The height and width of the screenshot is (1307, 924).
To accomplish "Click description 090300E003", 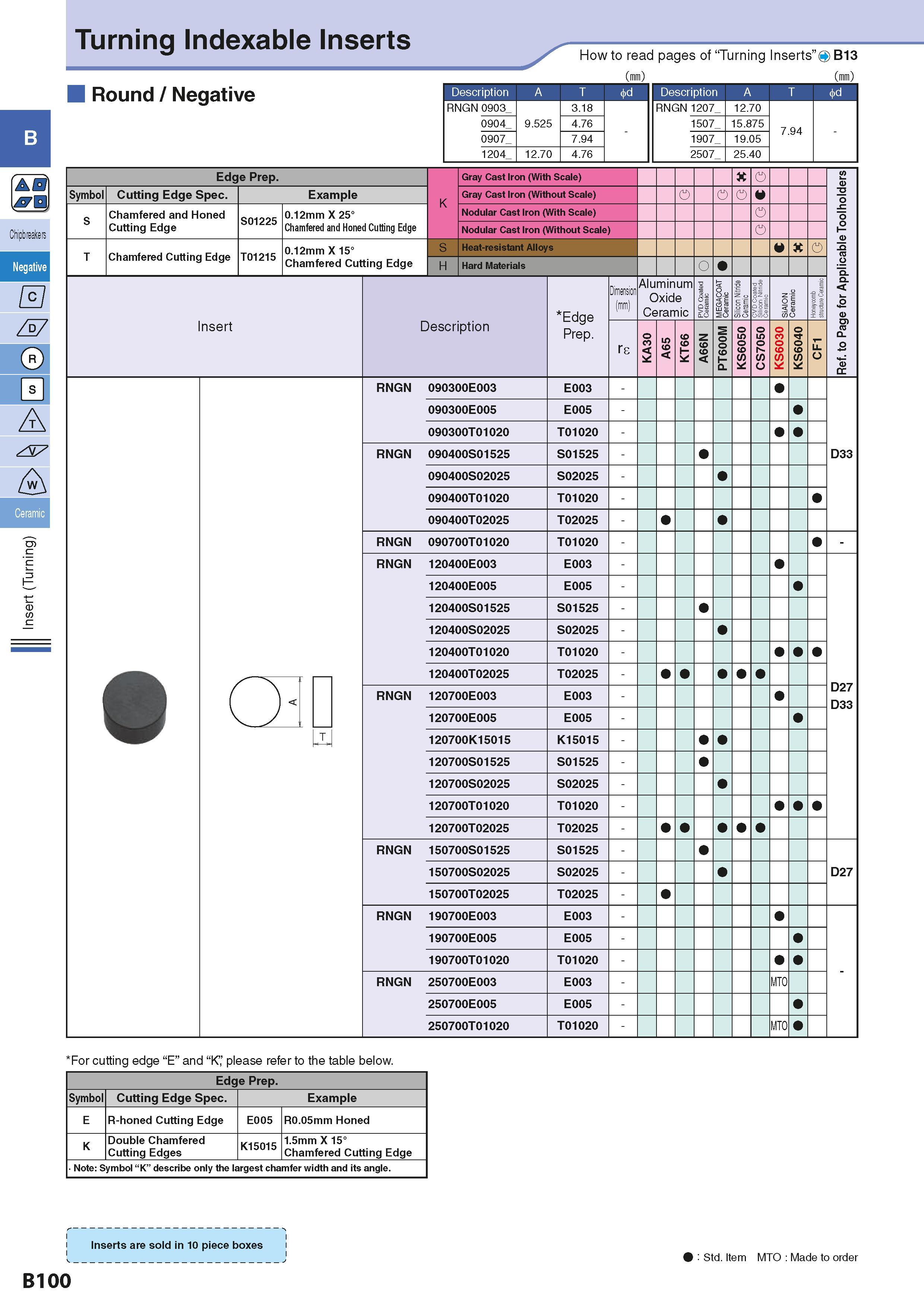I will click(462, 387).
